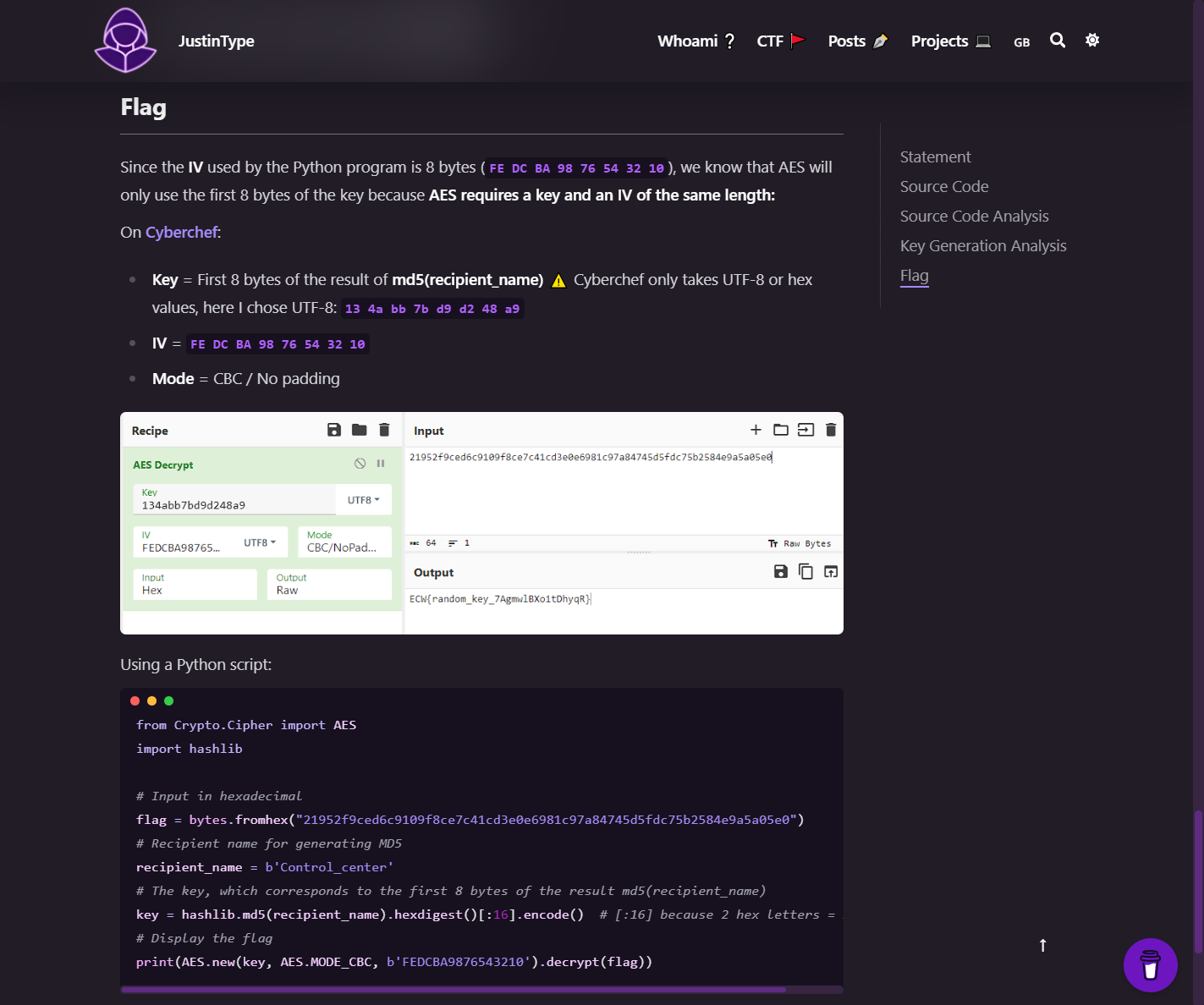The height and width of the screenshot is (1005, 1204).
Task: Open the Projects menu item
Action: [951, 41]
